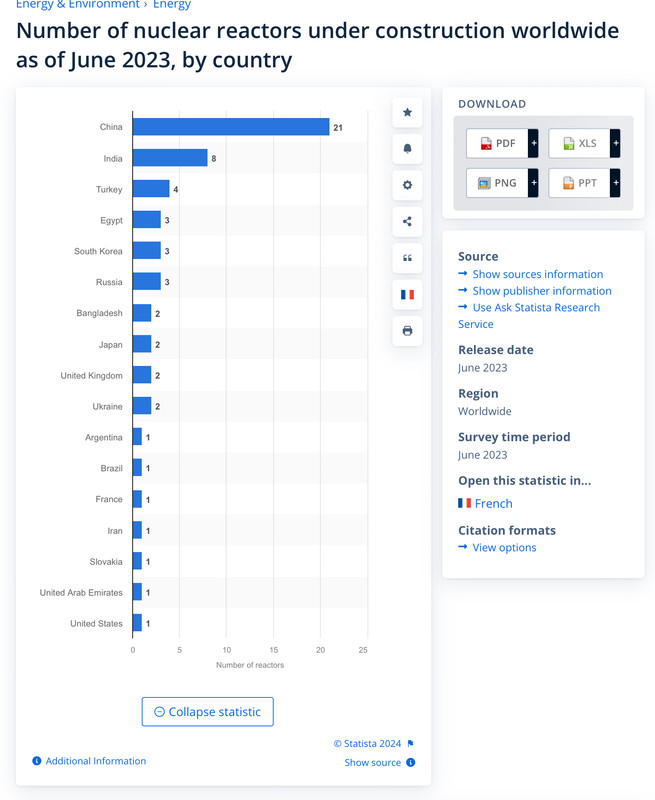Click the Ukraine bar

142,406
